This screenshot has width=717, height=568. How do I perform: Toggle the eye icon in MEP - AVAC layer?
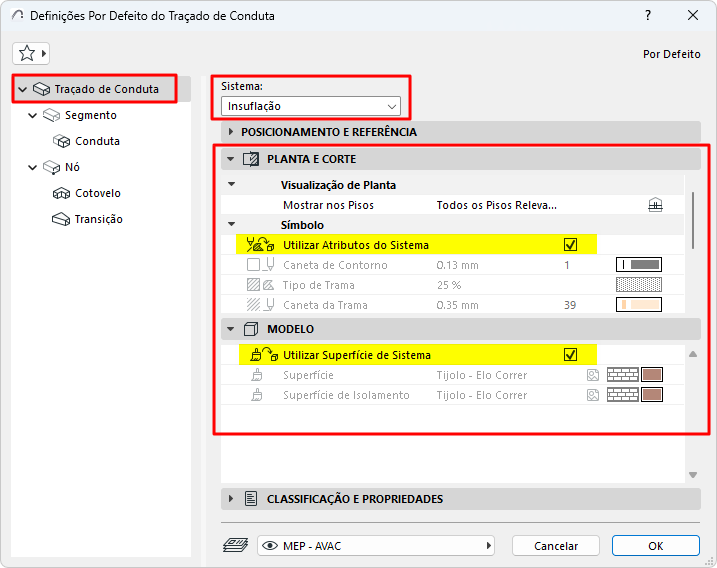[270, 546]
